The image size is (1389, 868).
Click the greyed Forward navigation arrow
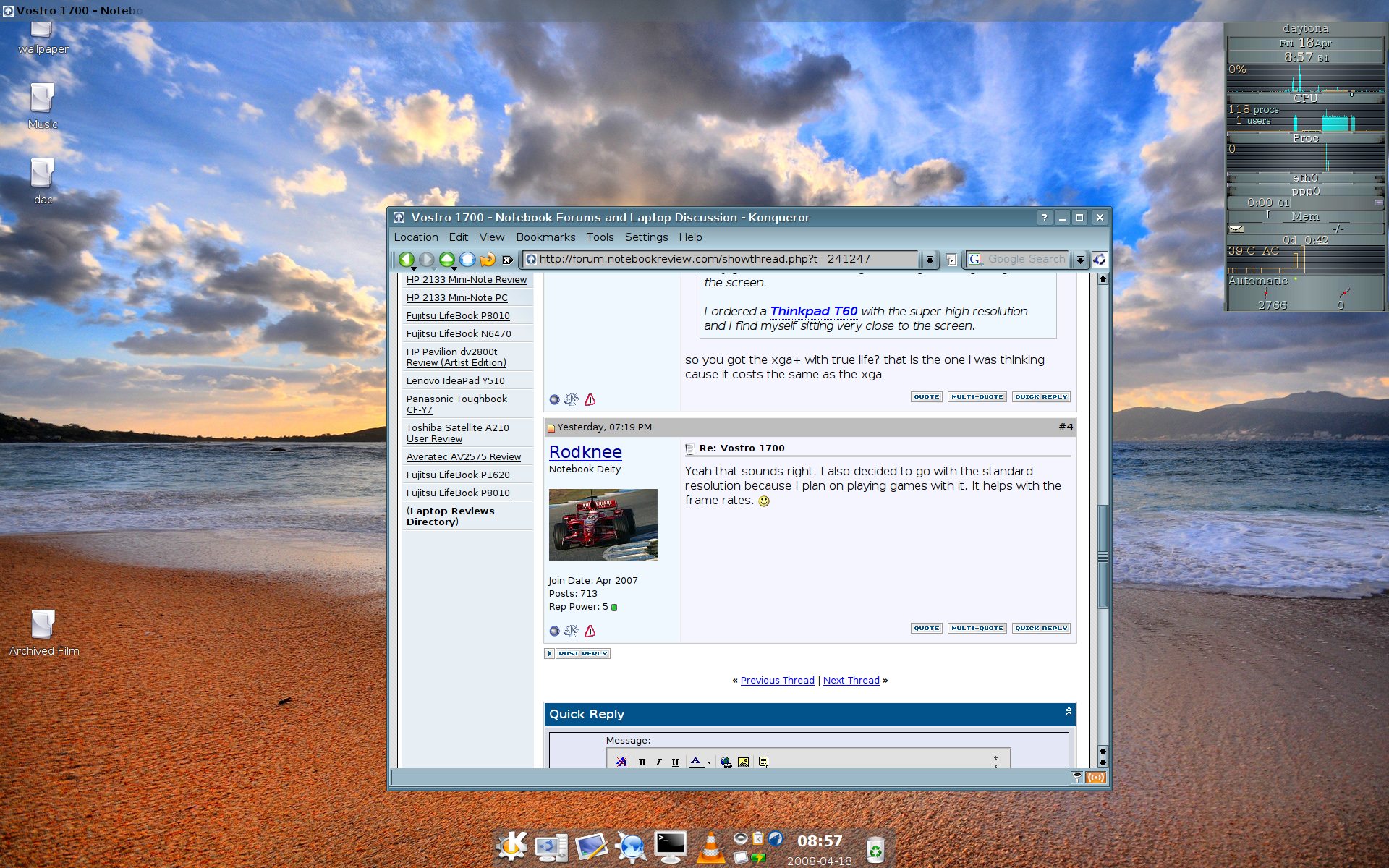(x=427, y=258)
